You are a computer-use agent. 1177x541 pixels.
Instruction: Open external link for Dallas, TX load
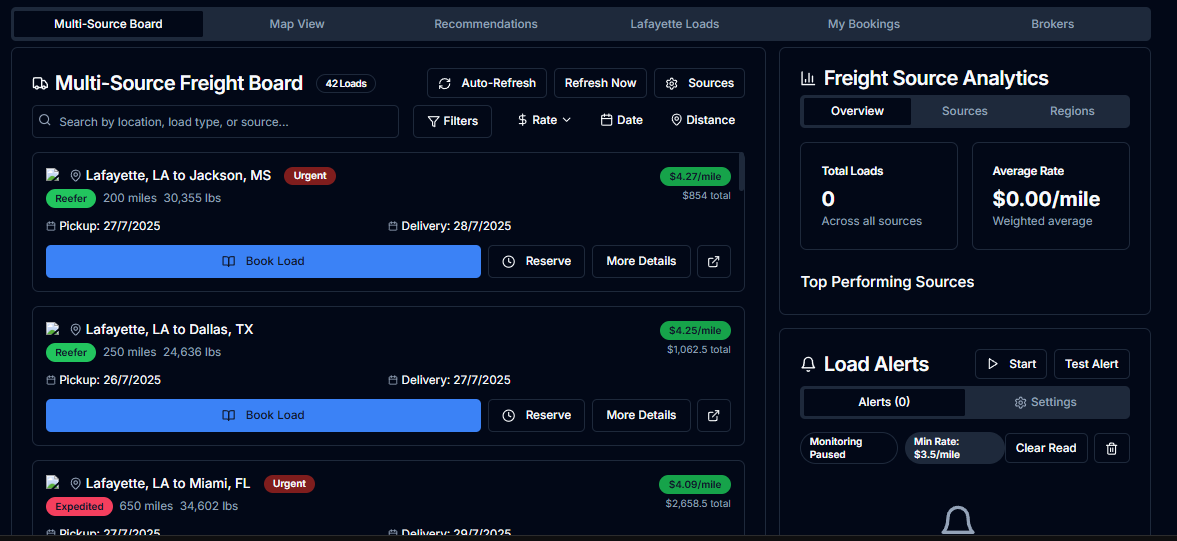[x=713, y=415]
